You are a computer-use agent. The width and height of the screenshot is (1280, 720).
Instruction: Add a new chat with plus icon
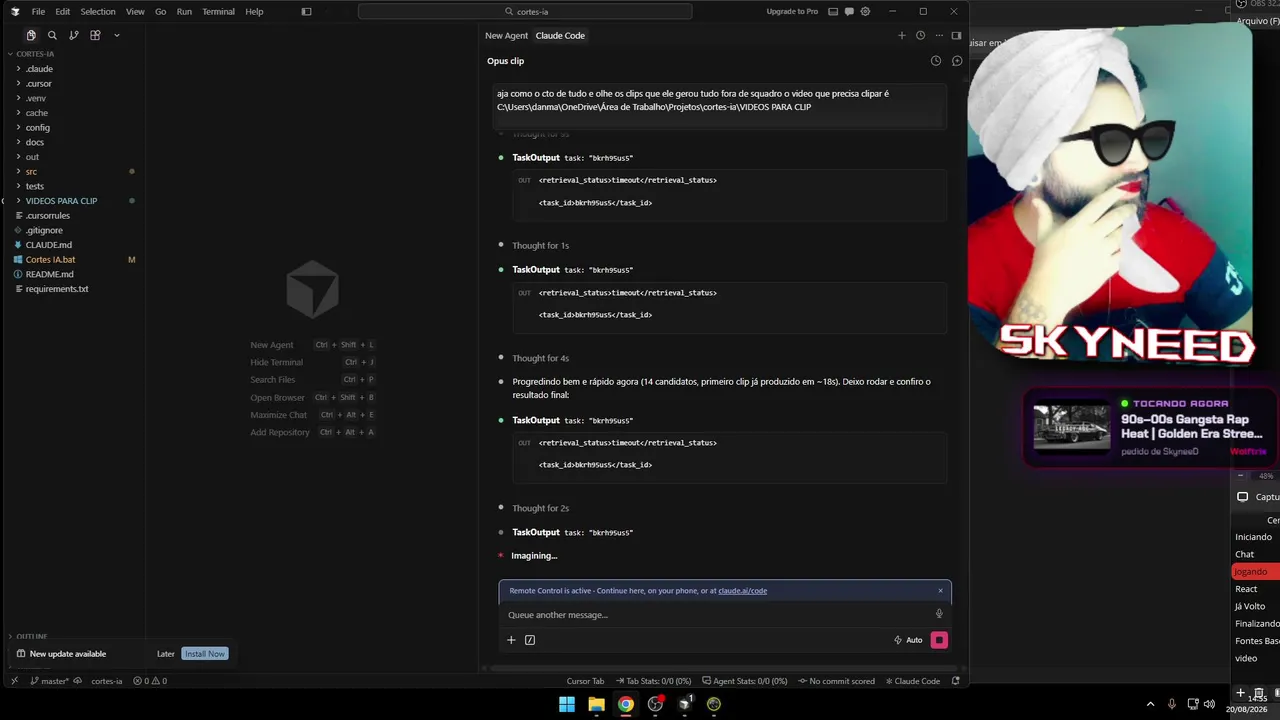(901, 35)
